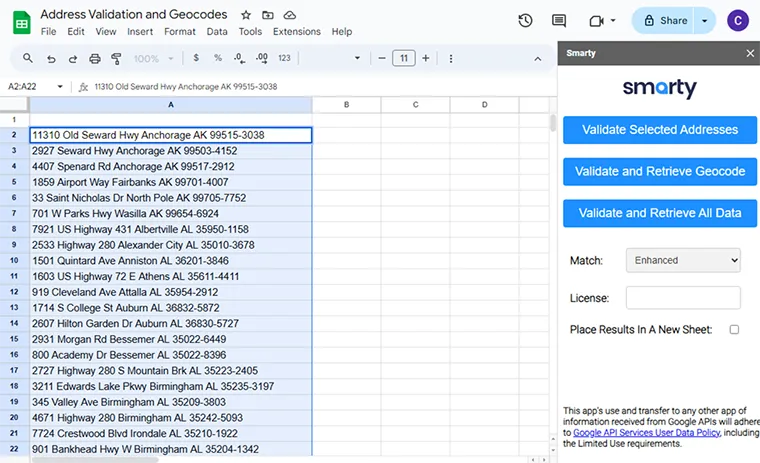
Task: Open the Data menu
Action: (x=217, y=32)
